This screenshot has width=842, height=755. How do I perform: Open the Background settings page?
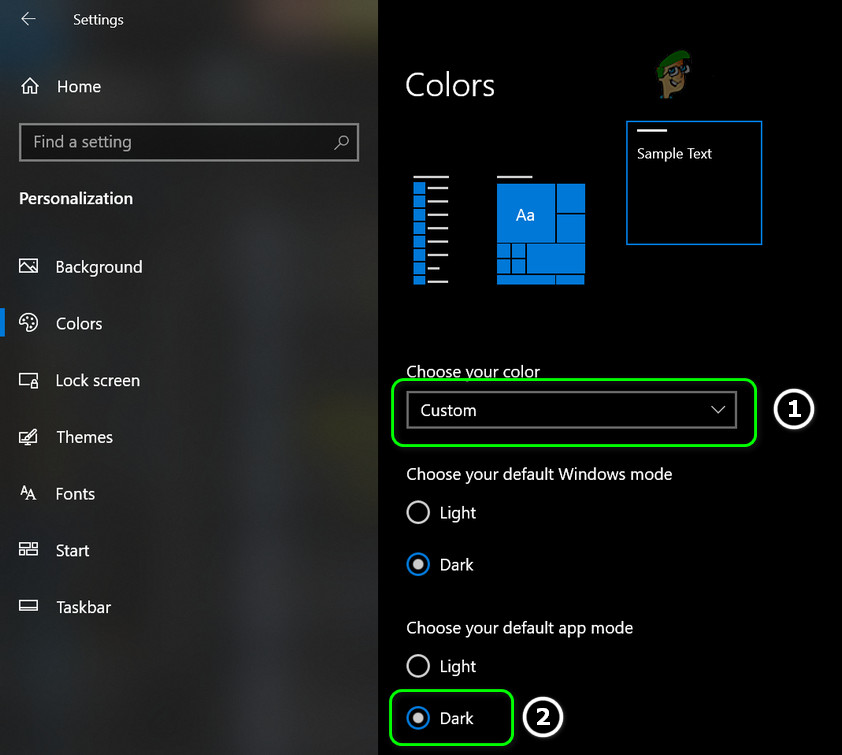(x=99, y=267)
